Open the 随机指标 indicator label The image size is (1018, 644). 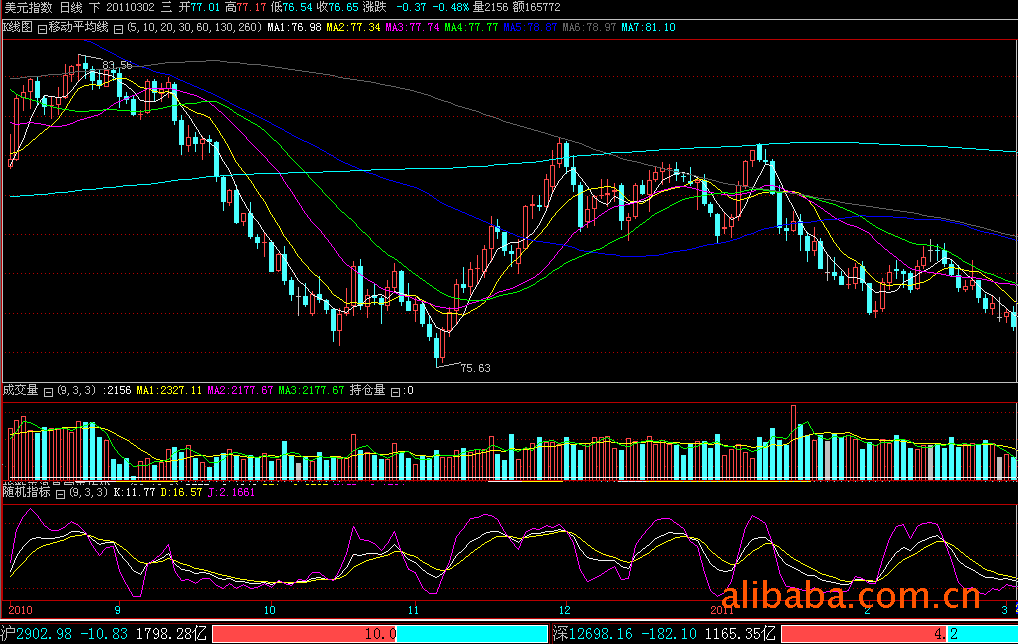point(26,493)
